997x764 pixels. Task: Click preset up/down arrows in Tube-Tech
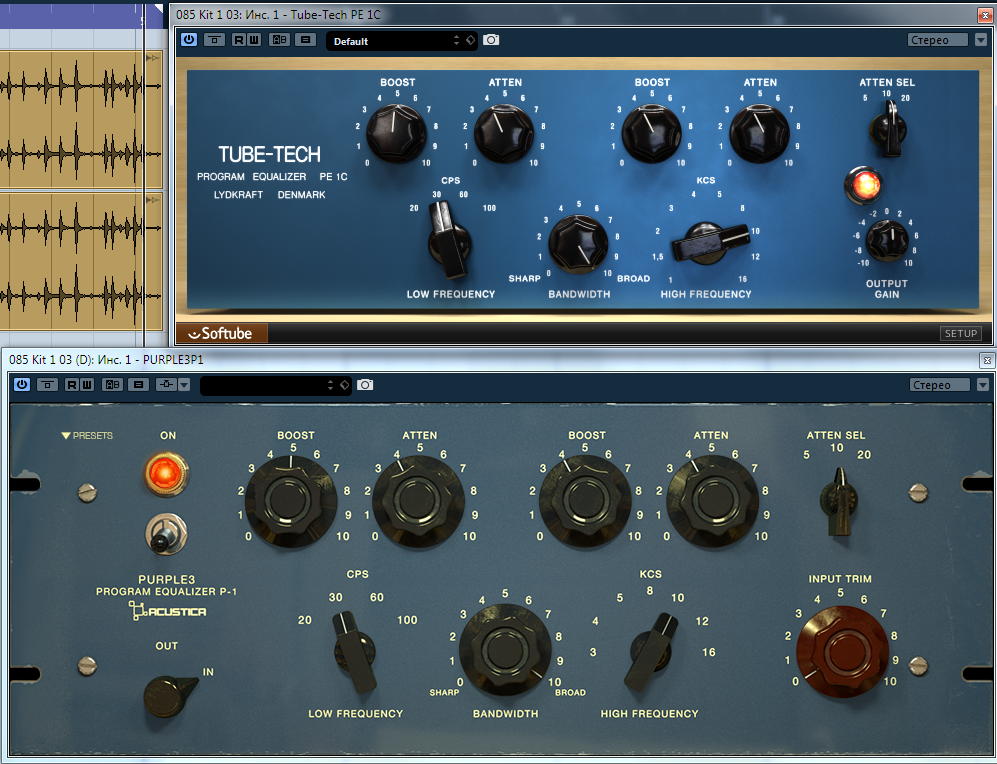coord(457,40)
